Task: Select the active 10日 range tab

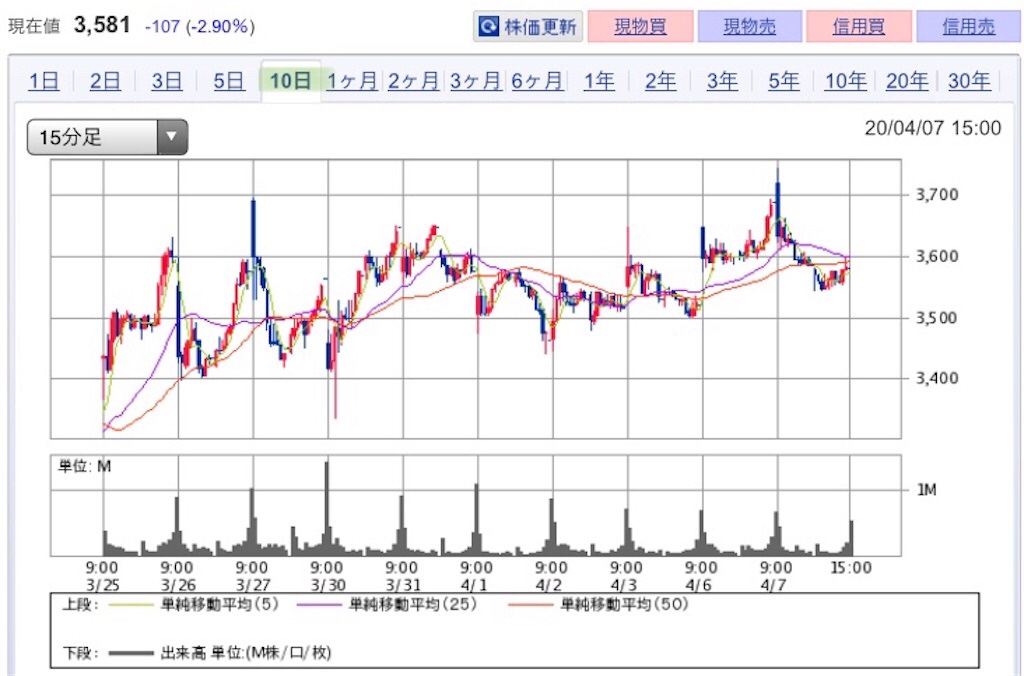Action: click(291, 81)
